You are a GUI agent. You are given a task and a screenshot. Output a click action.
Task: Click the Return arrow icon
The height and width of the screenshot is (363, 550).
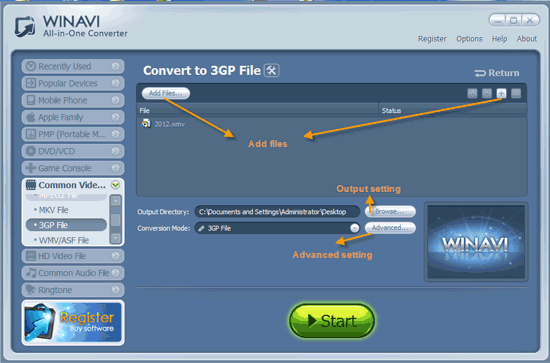pyautogui.click(x=479, y=73)
